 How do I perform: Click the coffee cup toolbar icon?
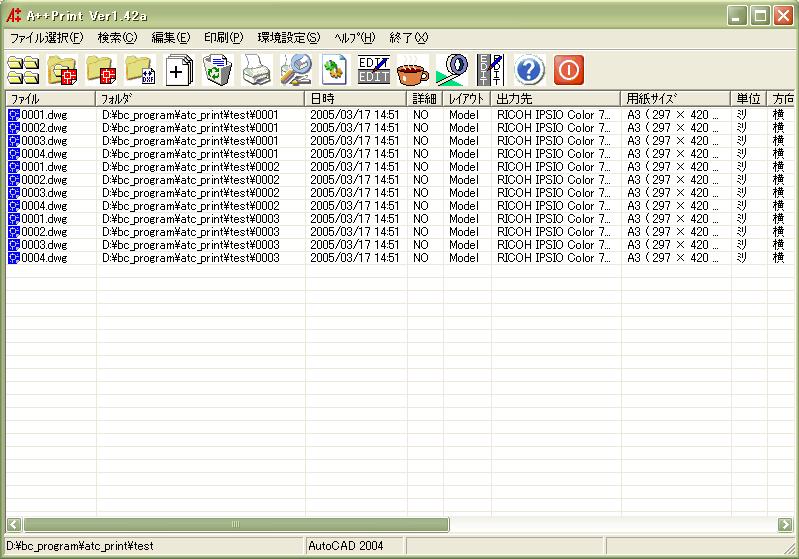[x=412, y=70]
